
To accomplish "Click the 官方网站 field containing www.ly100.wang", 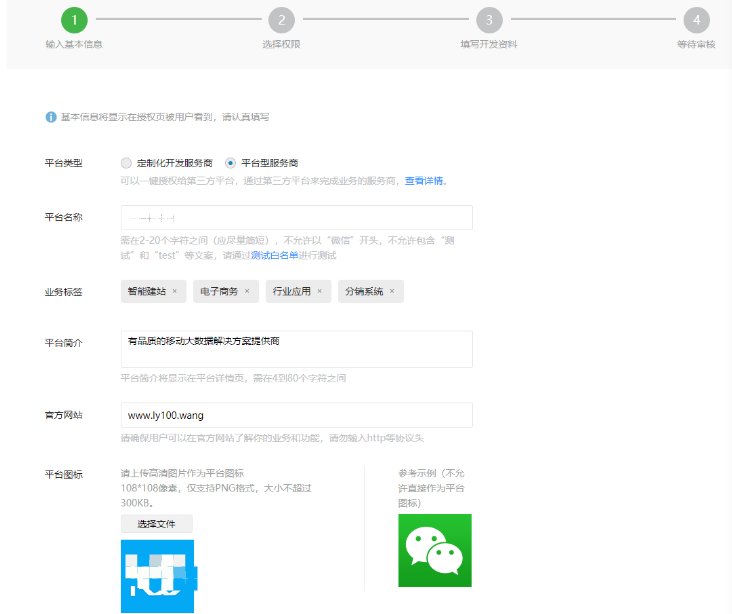I will tap(296, 415).
